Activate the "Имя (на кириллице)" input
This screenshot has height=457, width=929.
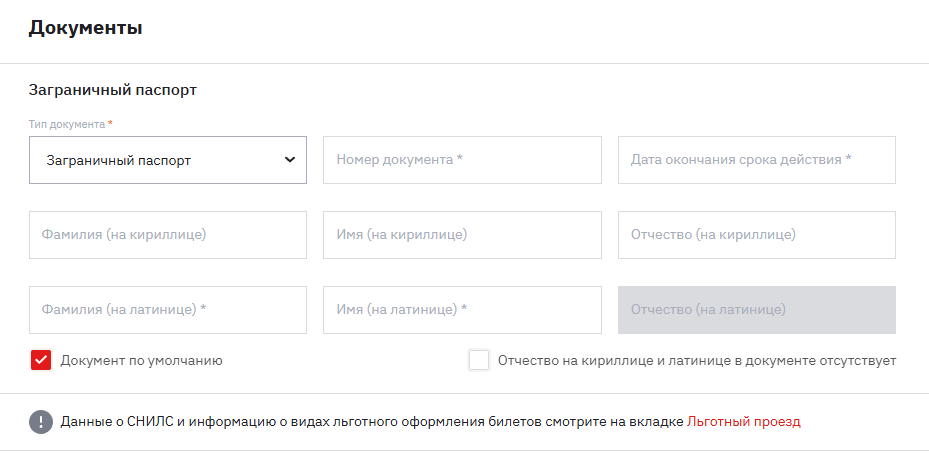pos(462,235)
